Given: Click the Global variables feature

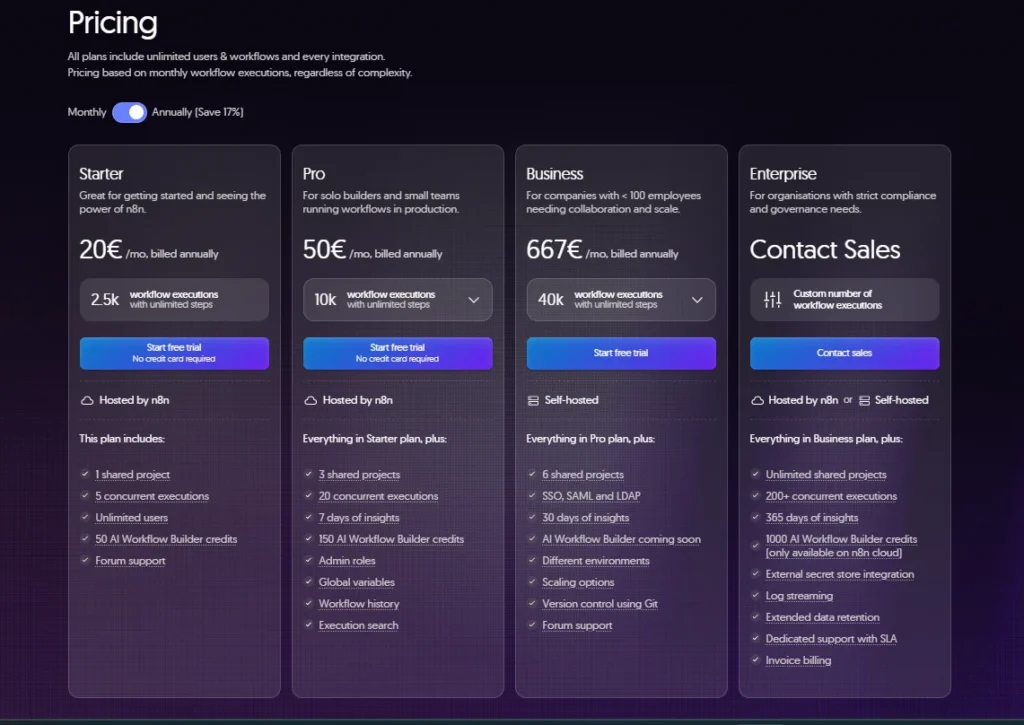Looking at the screenshot, I should (x=357, y=583).
